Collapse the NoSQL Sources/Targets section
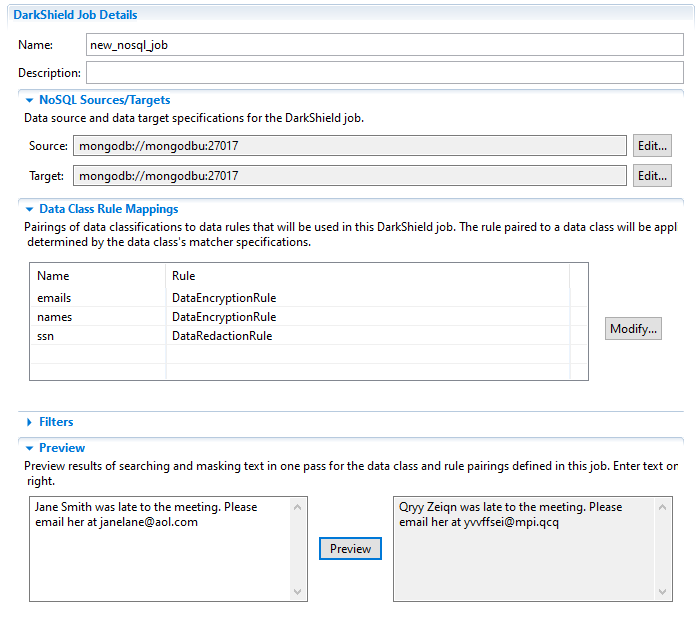The height and width of the screenshot is (626, 699). tap(30, 100)
